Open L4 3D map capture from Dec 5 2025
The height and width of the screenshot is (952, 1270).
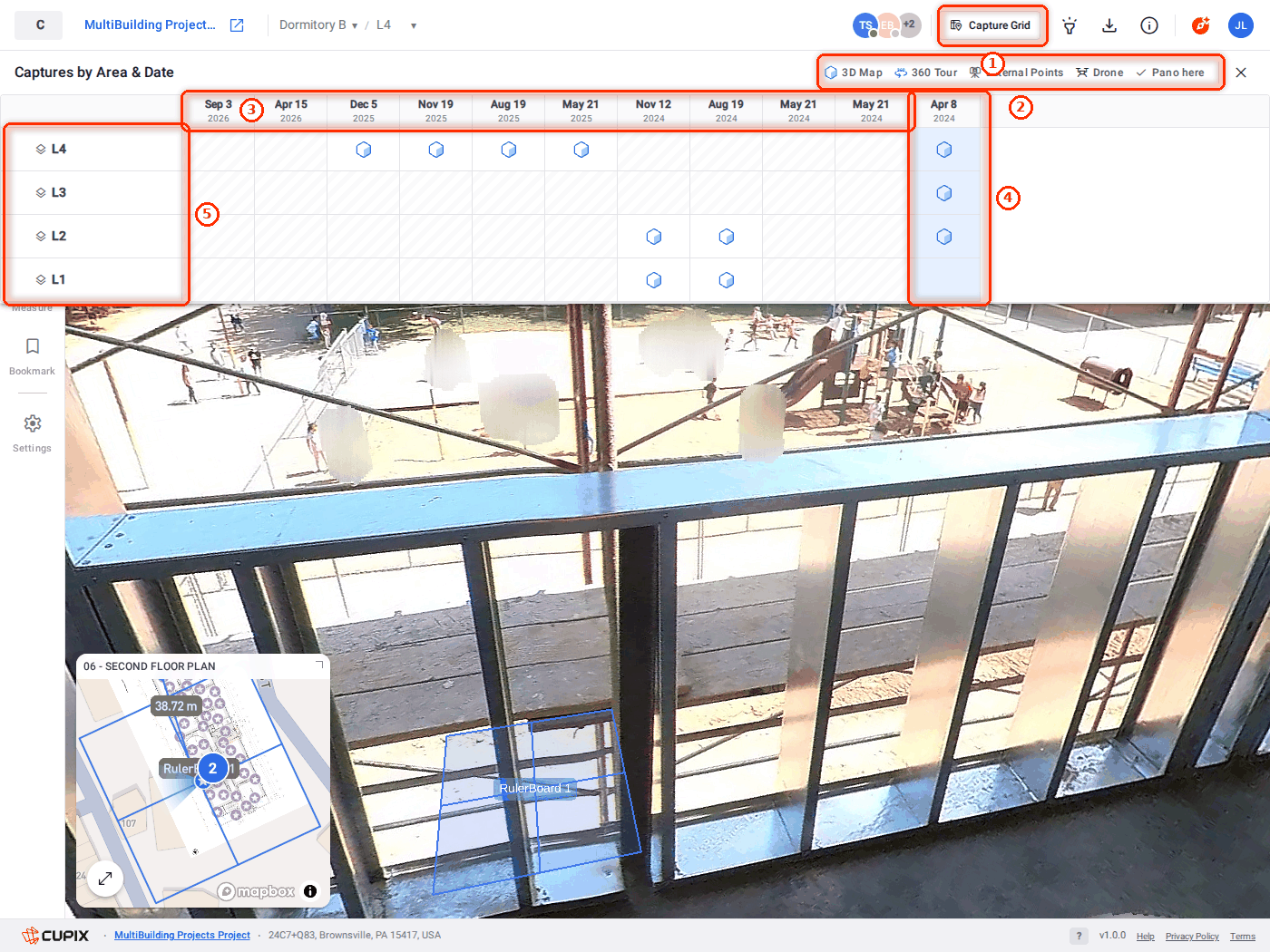[364, 150]
